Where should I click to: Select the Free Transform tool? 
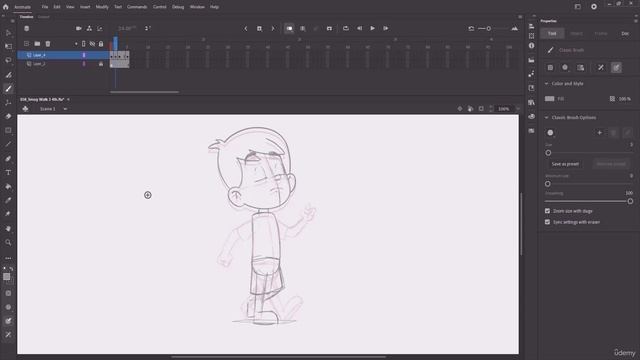[8, 47]
